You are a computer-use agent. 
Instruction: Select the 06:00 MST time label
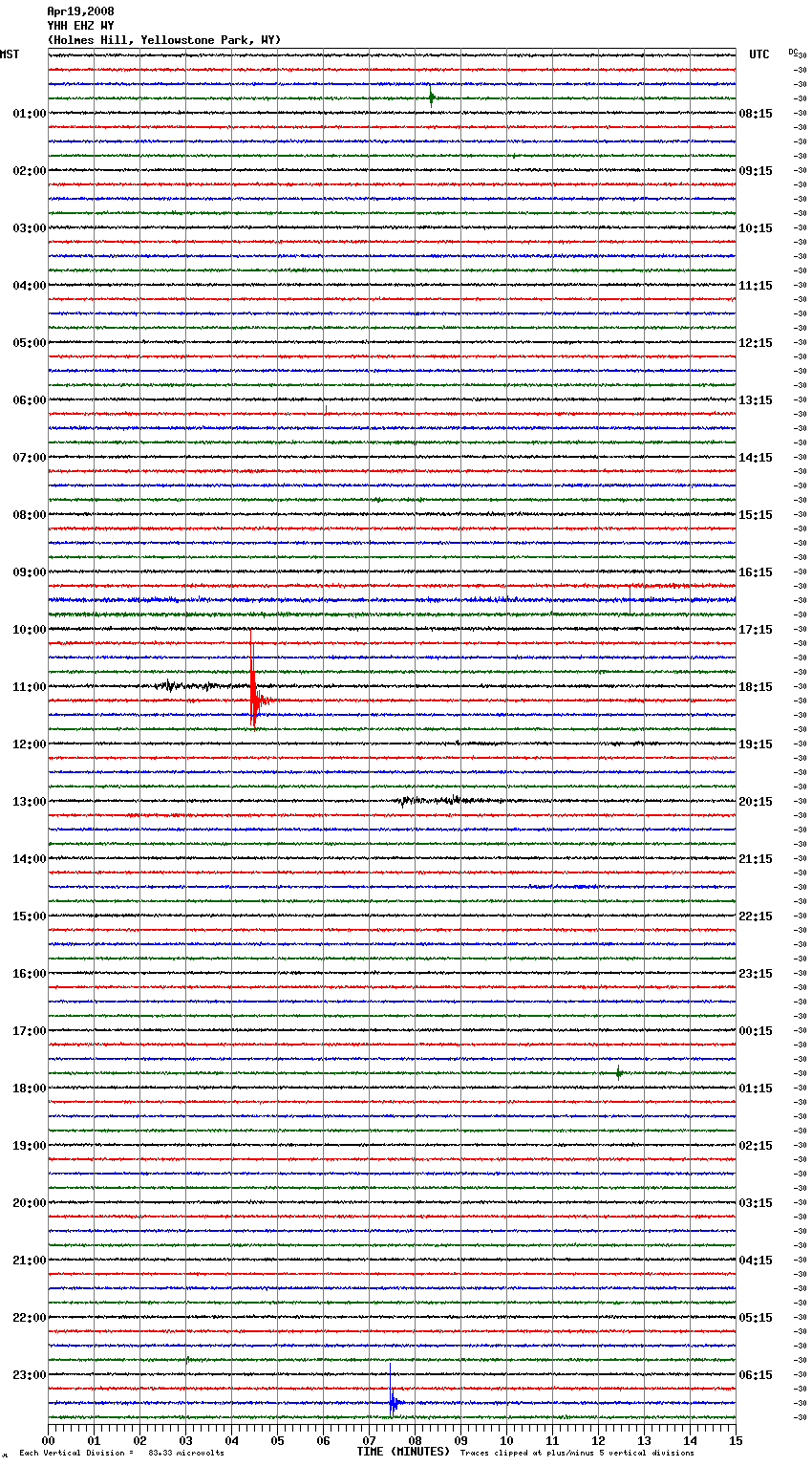coord(30,400)
